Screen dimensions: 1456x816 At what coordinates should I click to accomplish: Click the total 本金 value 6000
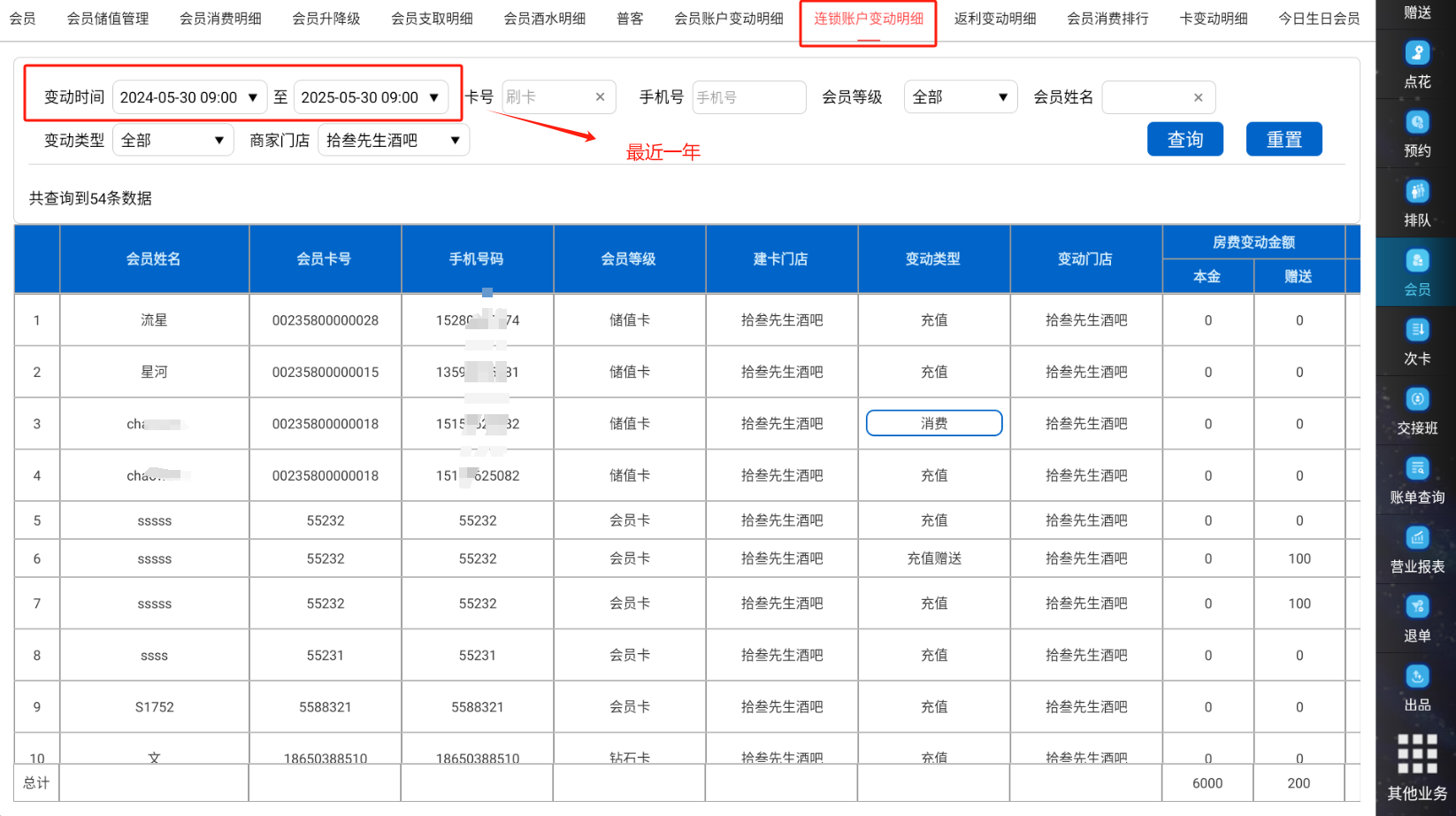pos(1207,783)
